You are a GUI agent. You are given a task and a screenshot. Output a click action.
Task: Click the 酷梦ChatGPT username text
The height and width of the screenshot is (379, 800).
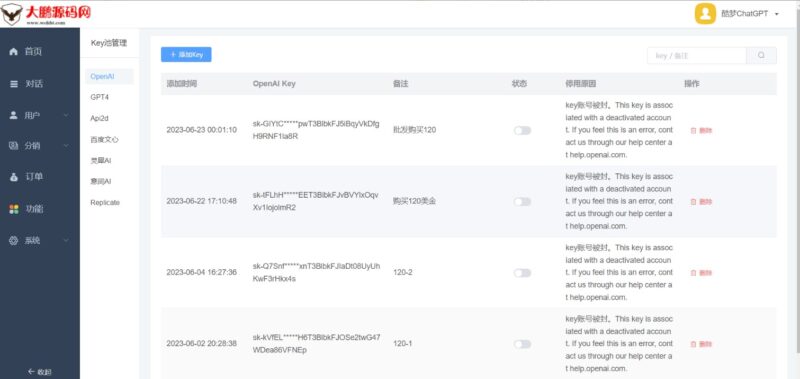point(744,14)
